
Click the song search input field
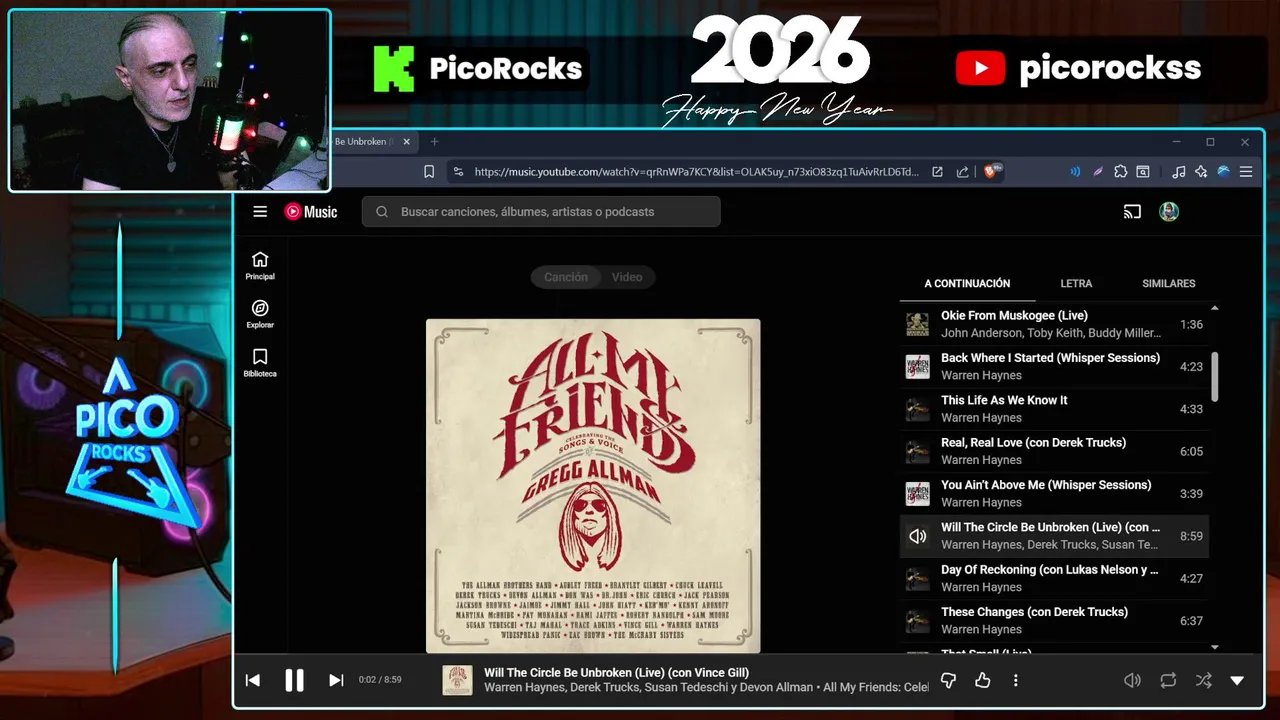[541, 212]
